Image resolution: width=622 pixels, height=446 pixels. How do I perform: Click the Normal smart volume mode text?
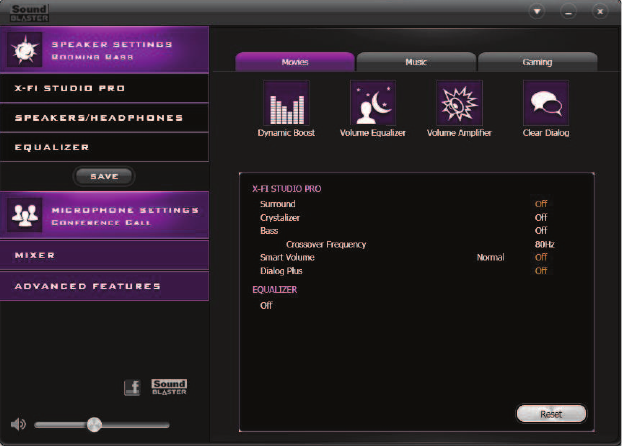point(490,257)
